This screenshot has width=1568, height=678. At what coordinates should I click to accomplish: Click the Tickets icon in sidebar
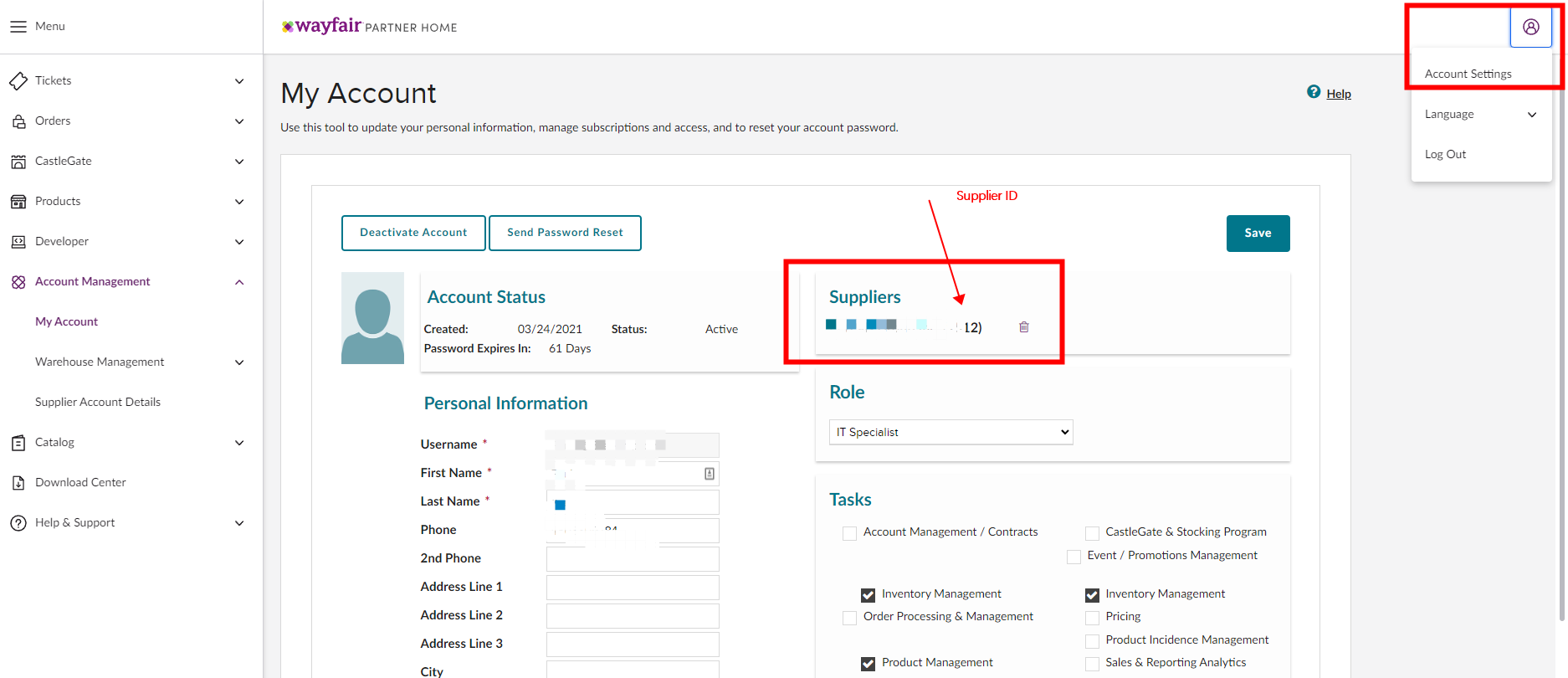point(18,81)
